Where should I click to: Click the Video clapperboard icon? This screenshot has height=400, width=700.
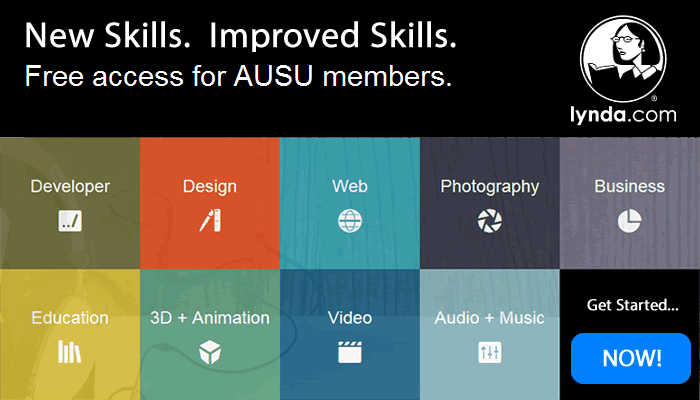click(350, 352)
